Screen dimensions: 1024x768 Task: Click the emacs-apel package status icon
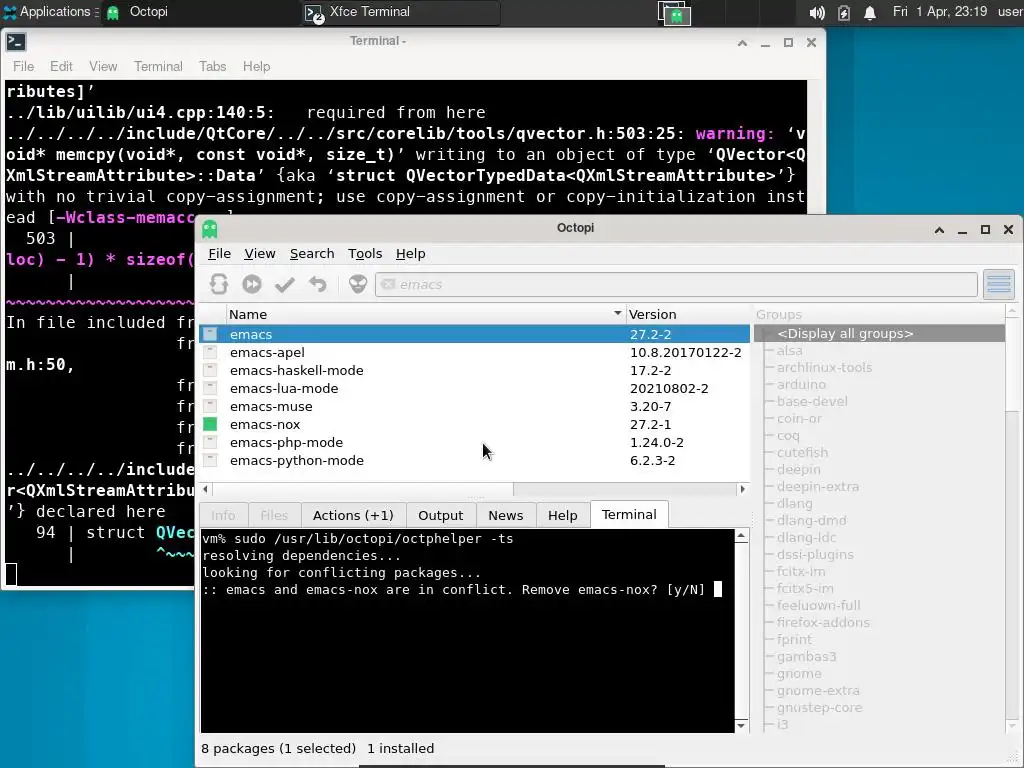[210, 352]
